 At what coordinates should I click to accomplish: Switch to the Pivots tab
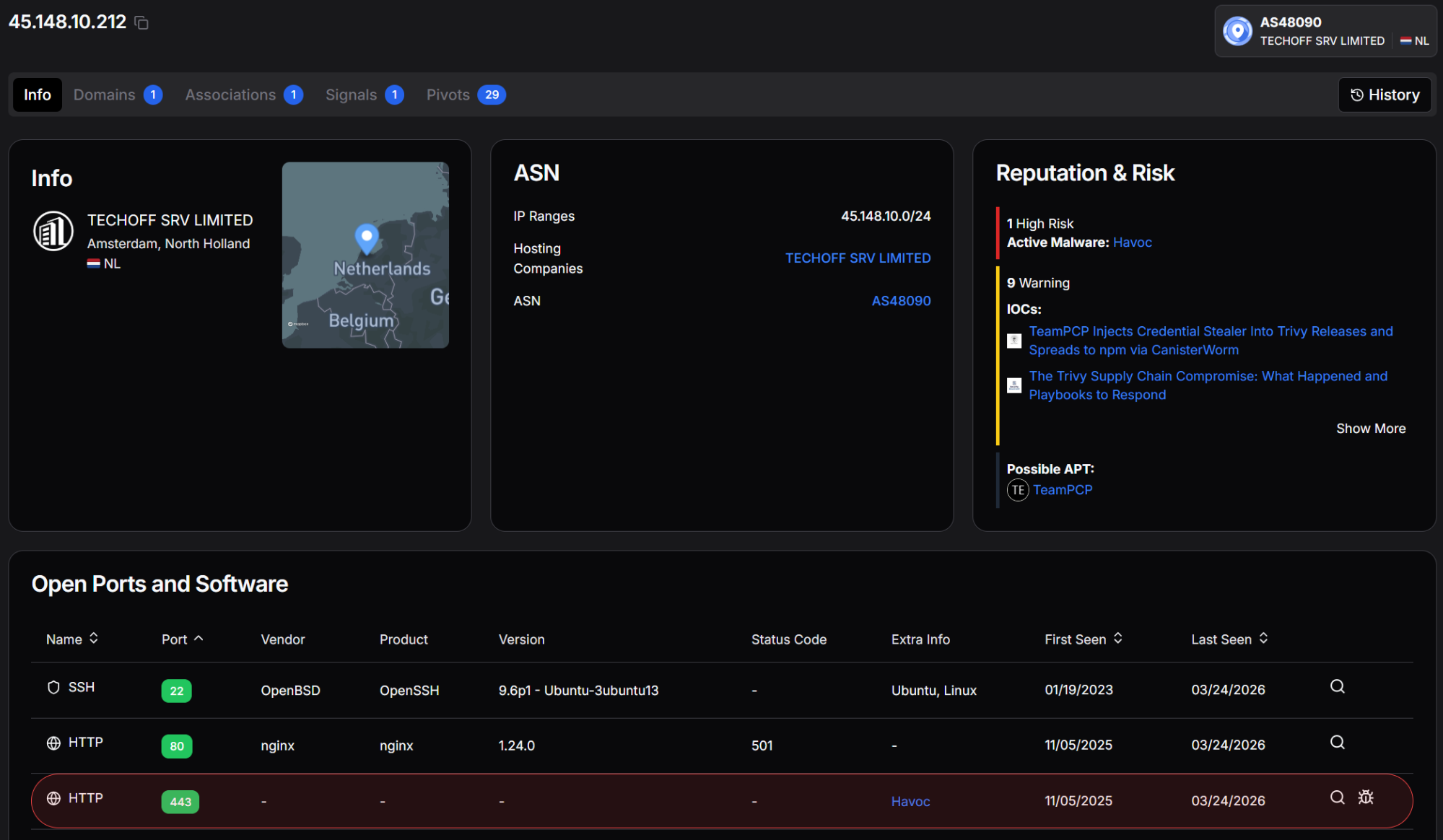[x=448, y=95]
